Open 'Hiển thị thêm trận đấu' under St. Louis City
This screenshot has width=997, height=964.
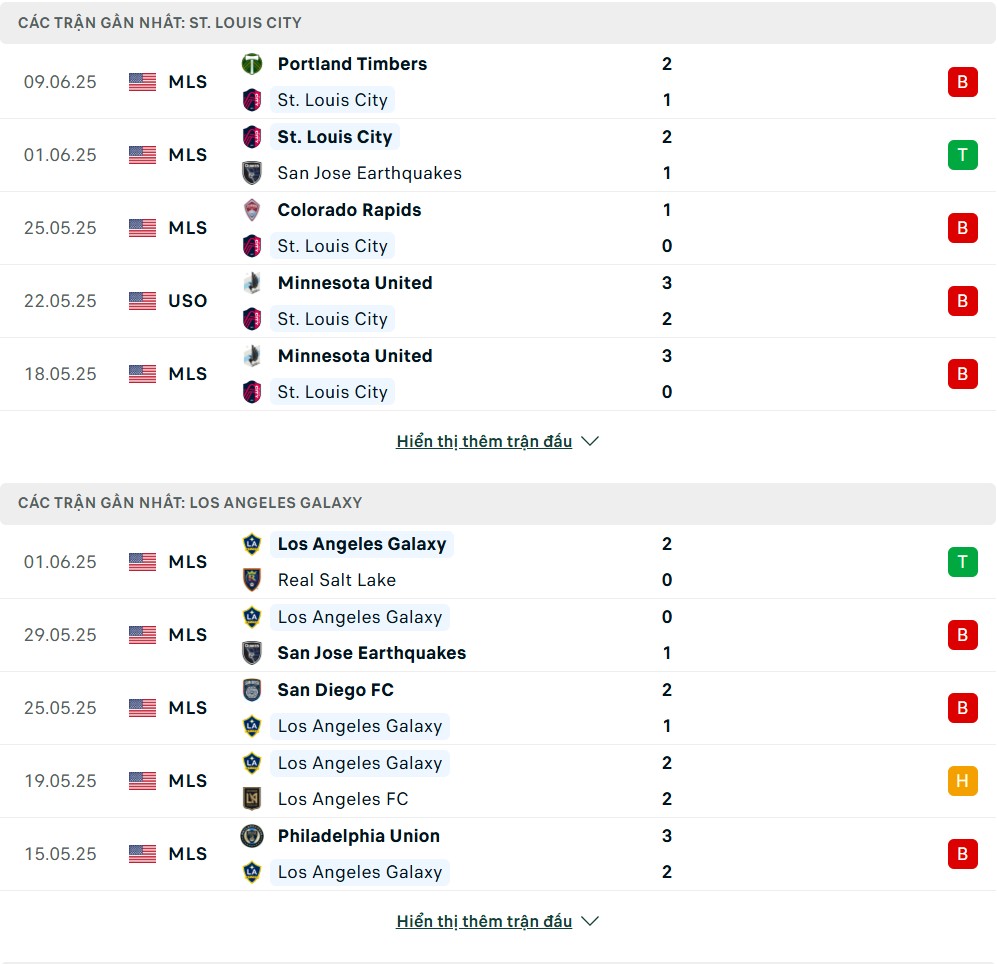(484, 441)
